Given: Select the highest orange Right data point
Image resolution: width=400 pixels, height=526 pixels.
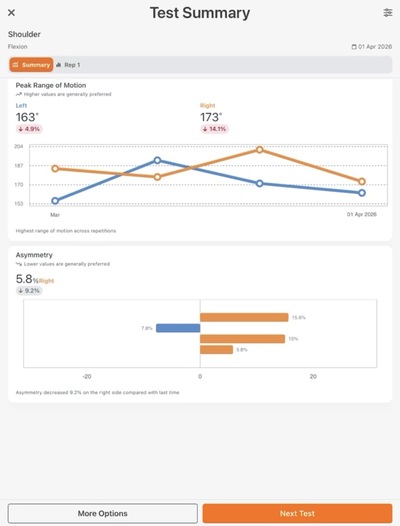Looking at the screenshot, I should pyautogui.click(x=259, y=150).
